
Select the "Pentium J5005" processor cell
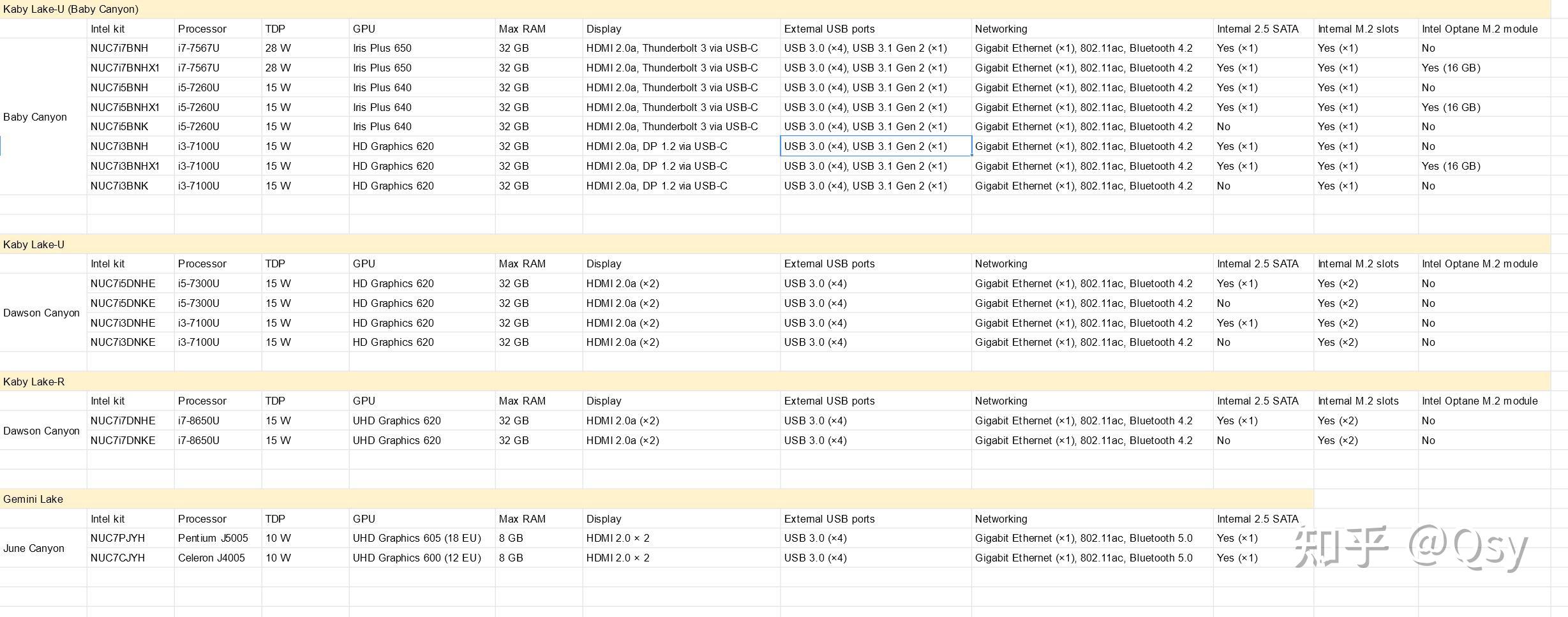213,538
